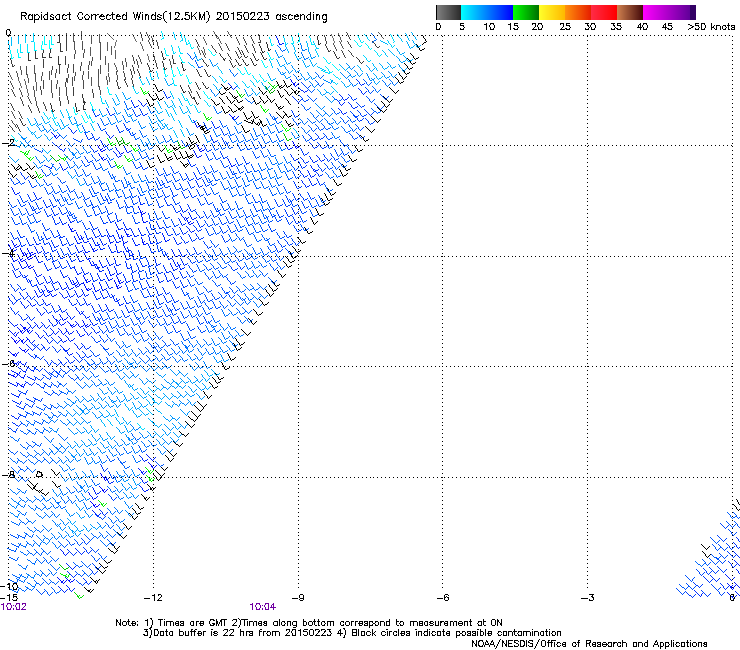Click the cyan 5-10 knots legend swatch
Image resolution: width=740 pixels, height=650 pixels.
pyautogui.click(x=474, y=12)
